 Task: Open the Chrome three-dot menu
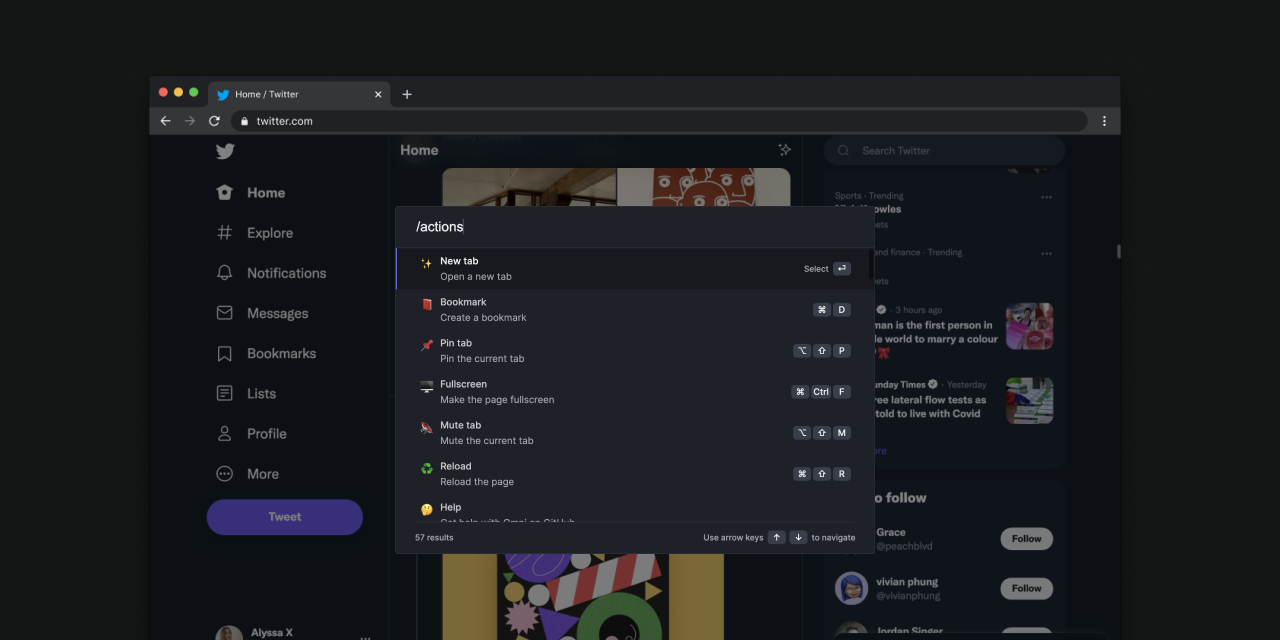[1104, 121]
